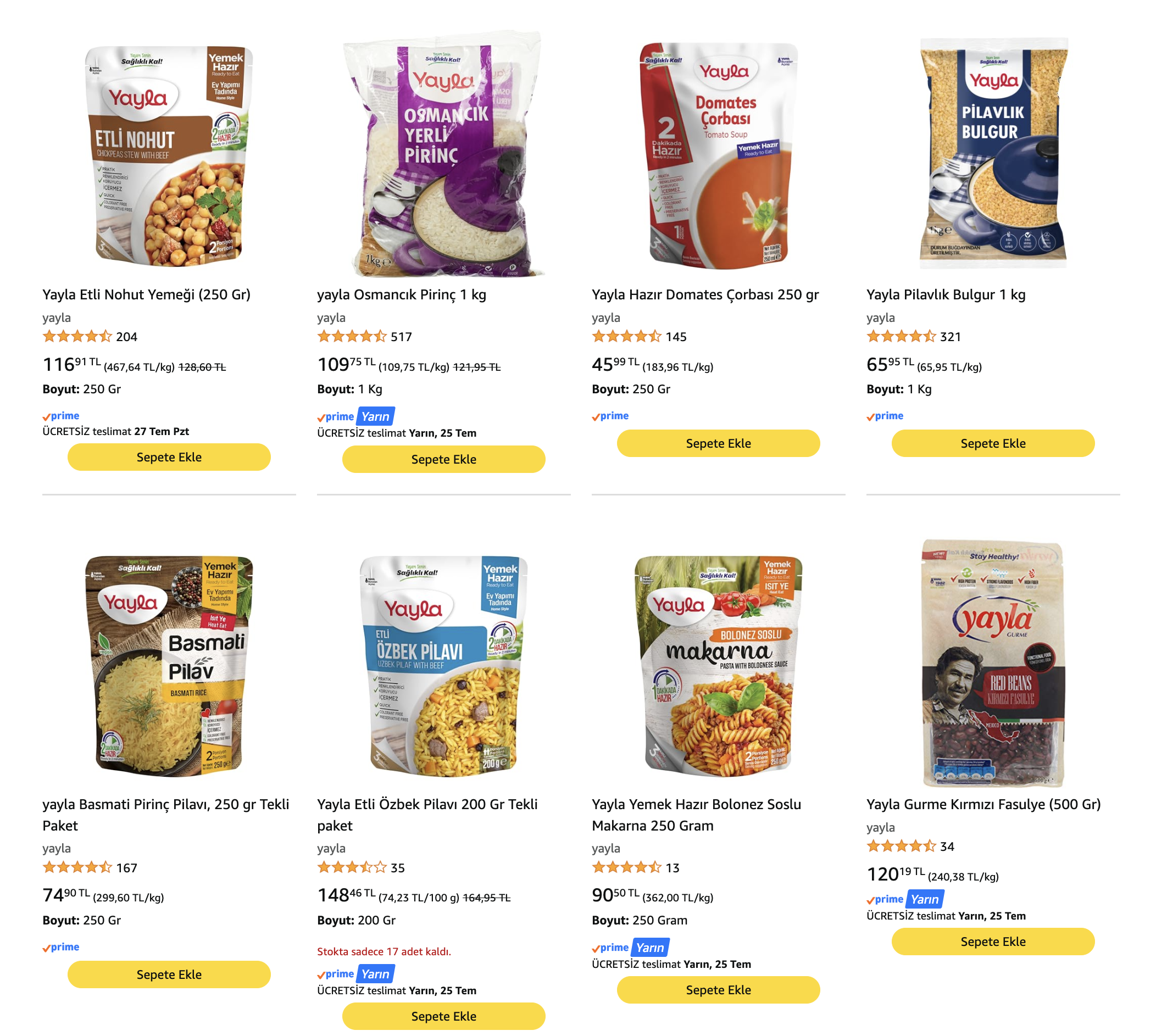
Task: Open star ratings of Etli Özbek Pilavı
Action: tap(351, 867)
